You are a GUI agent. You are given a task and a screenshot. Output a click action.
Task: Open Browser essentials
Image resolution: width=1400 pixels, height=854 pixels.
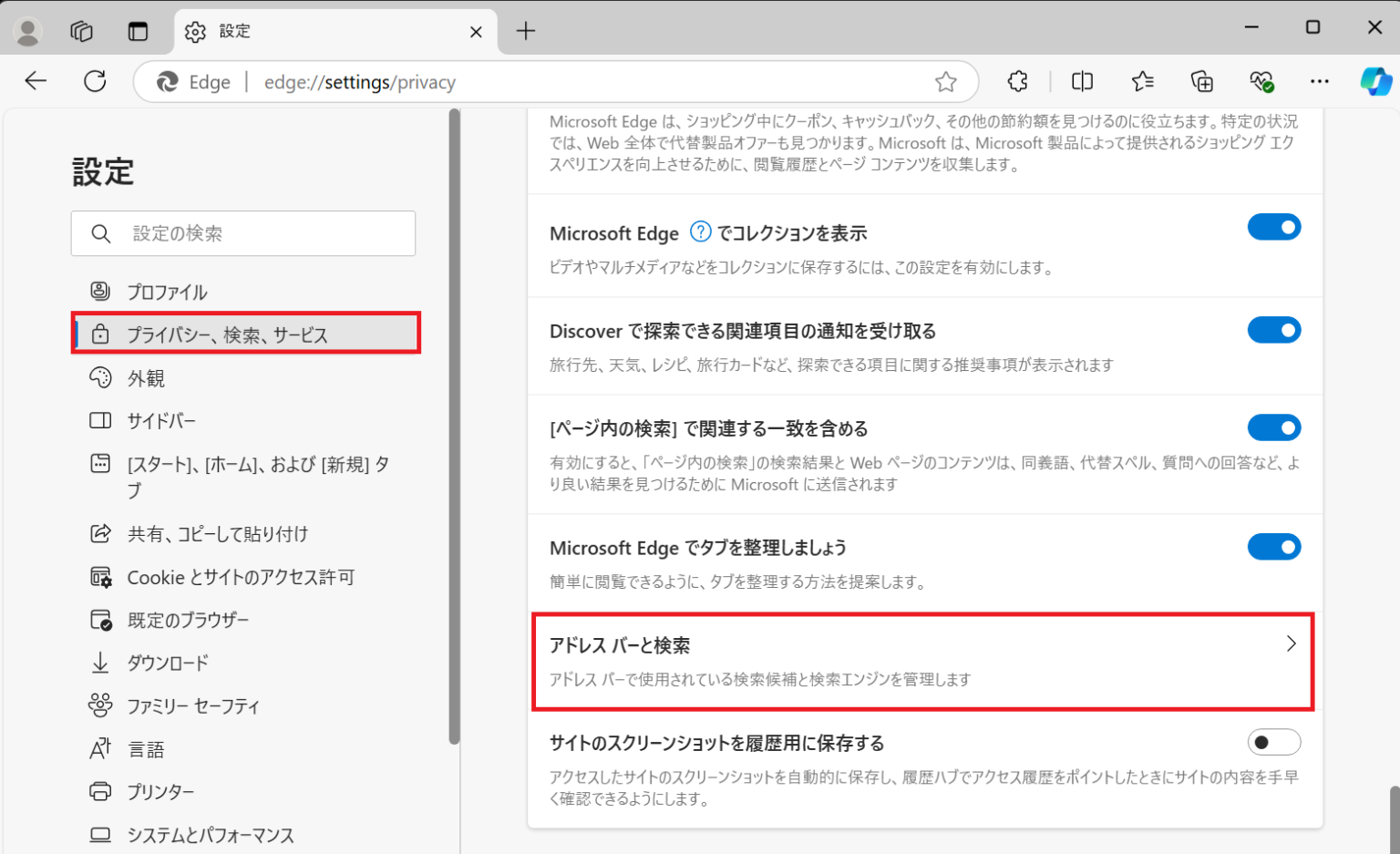(x=1264, y=81)
